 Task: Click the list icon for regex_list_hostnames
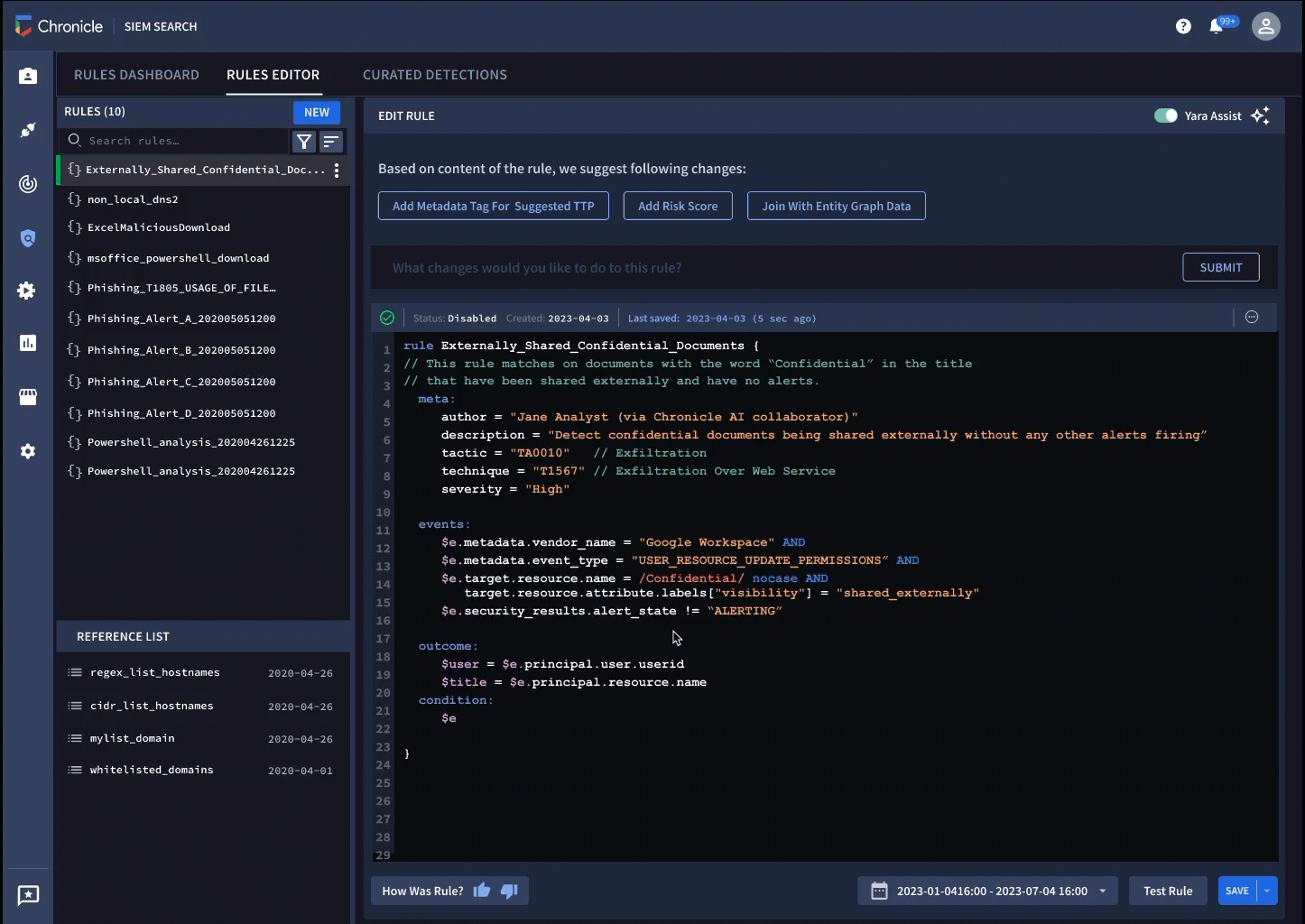pos(75,672)
